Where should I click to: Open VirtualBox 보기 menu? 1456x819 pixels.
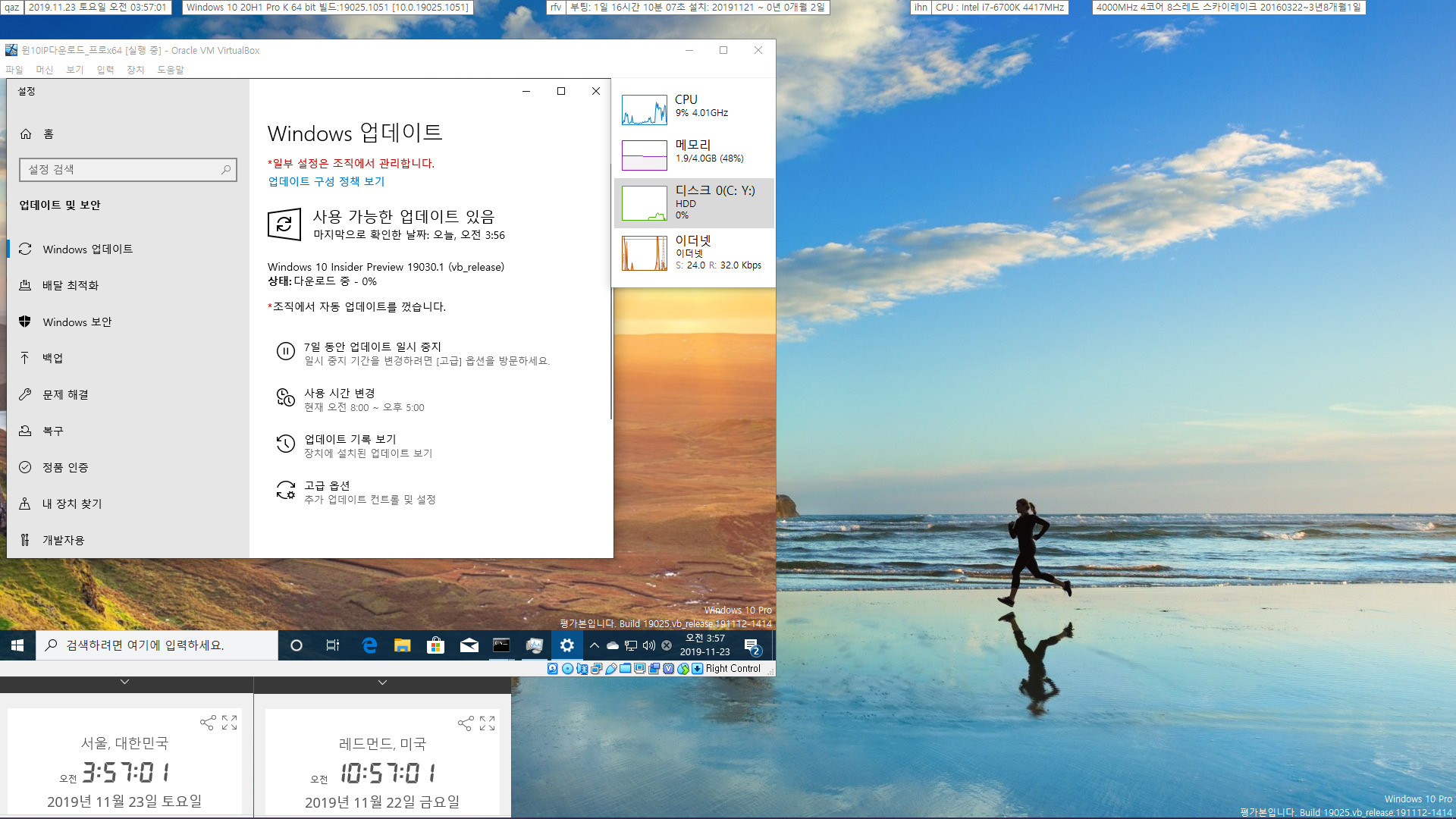tap(75, 70)
